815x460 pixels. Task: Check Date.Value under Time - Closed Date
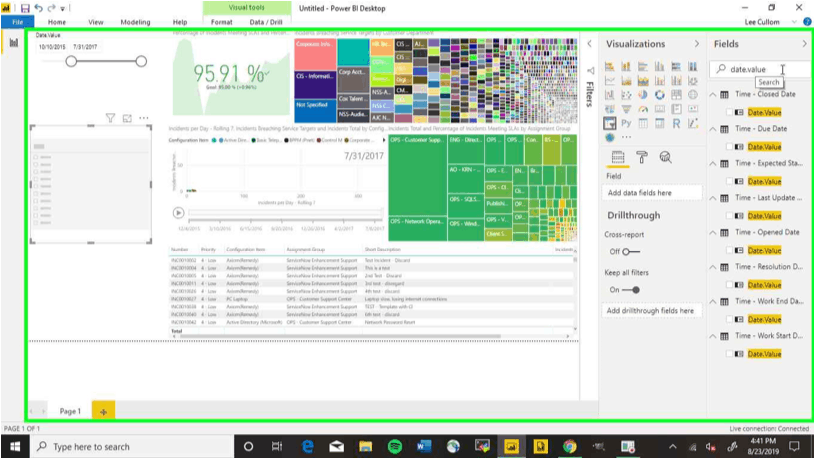(730, 112)
